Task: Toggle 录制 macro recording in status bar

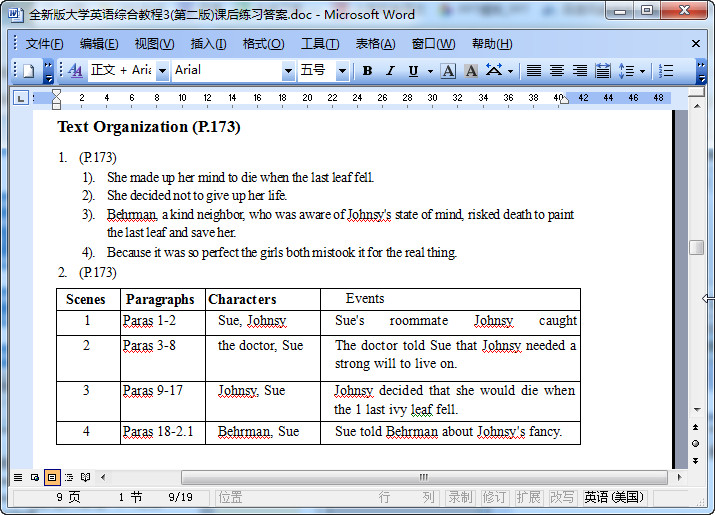Action: (x=460, y=497)
